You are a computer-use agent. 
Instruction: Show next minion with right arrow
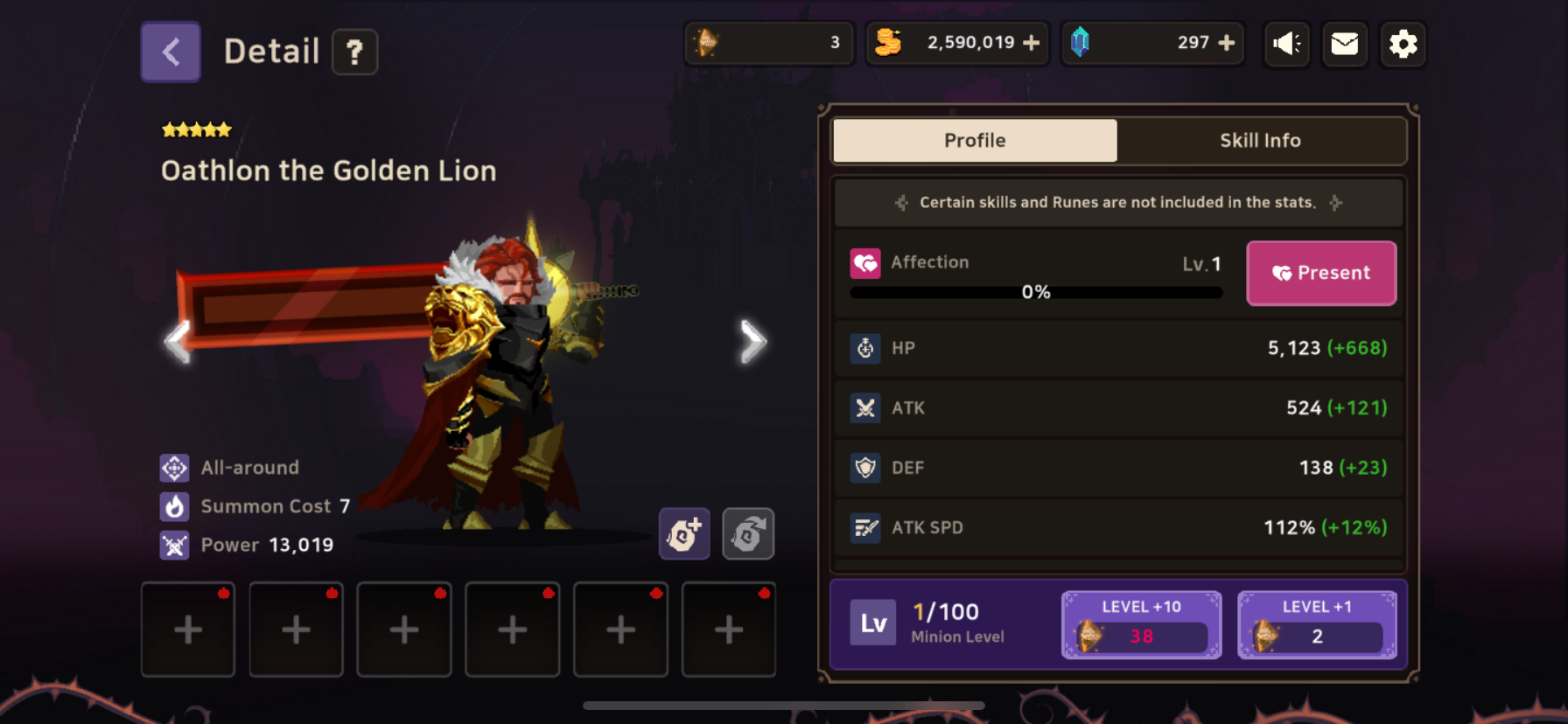[x=752, y=341]
